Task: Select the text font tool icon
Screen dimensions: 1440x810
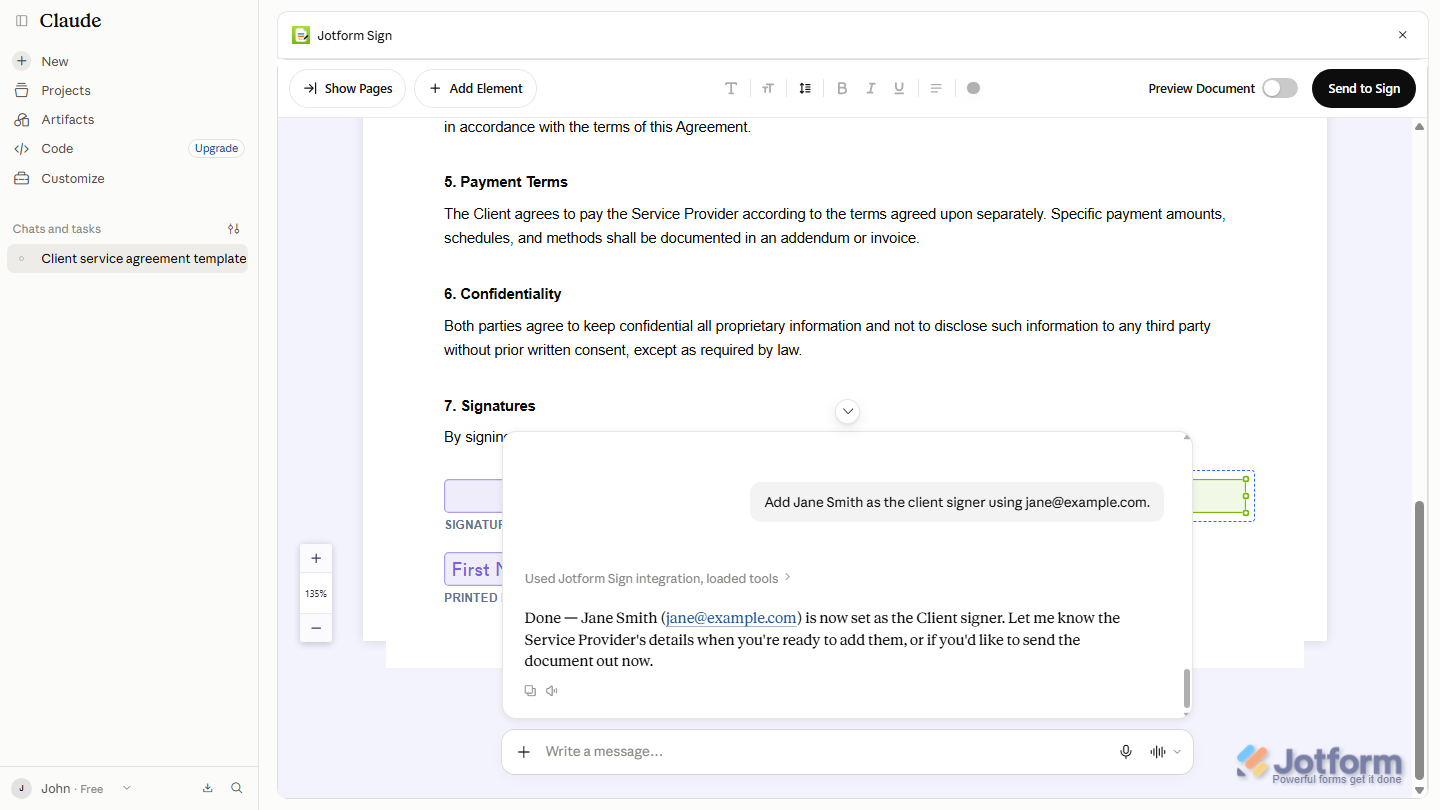Action: (731, 88)
